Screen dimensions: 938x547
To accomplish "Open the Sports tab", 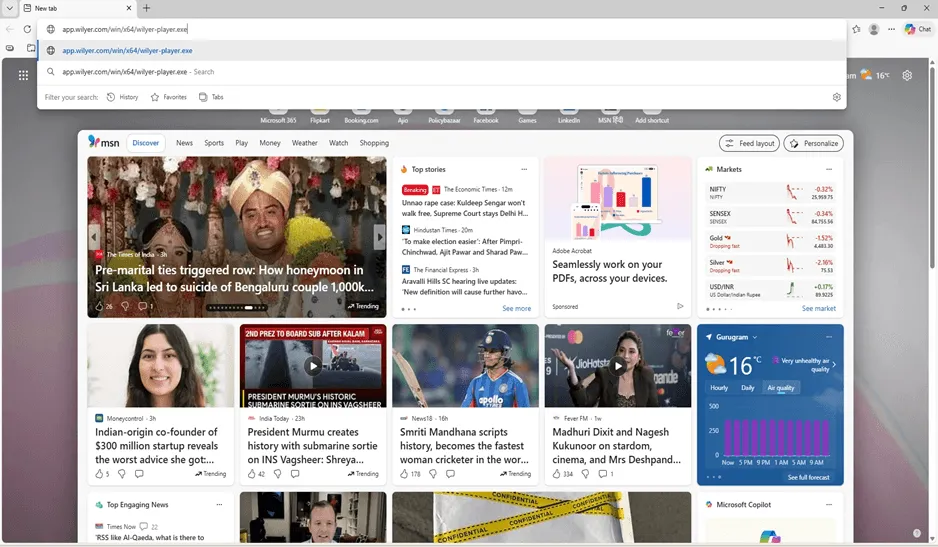I will coord(214,143).
